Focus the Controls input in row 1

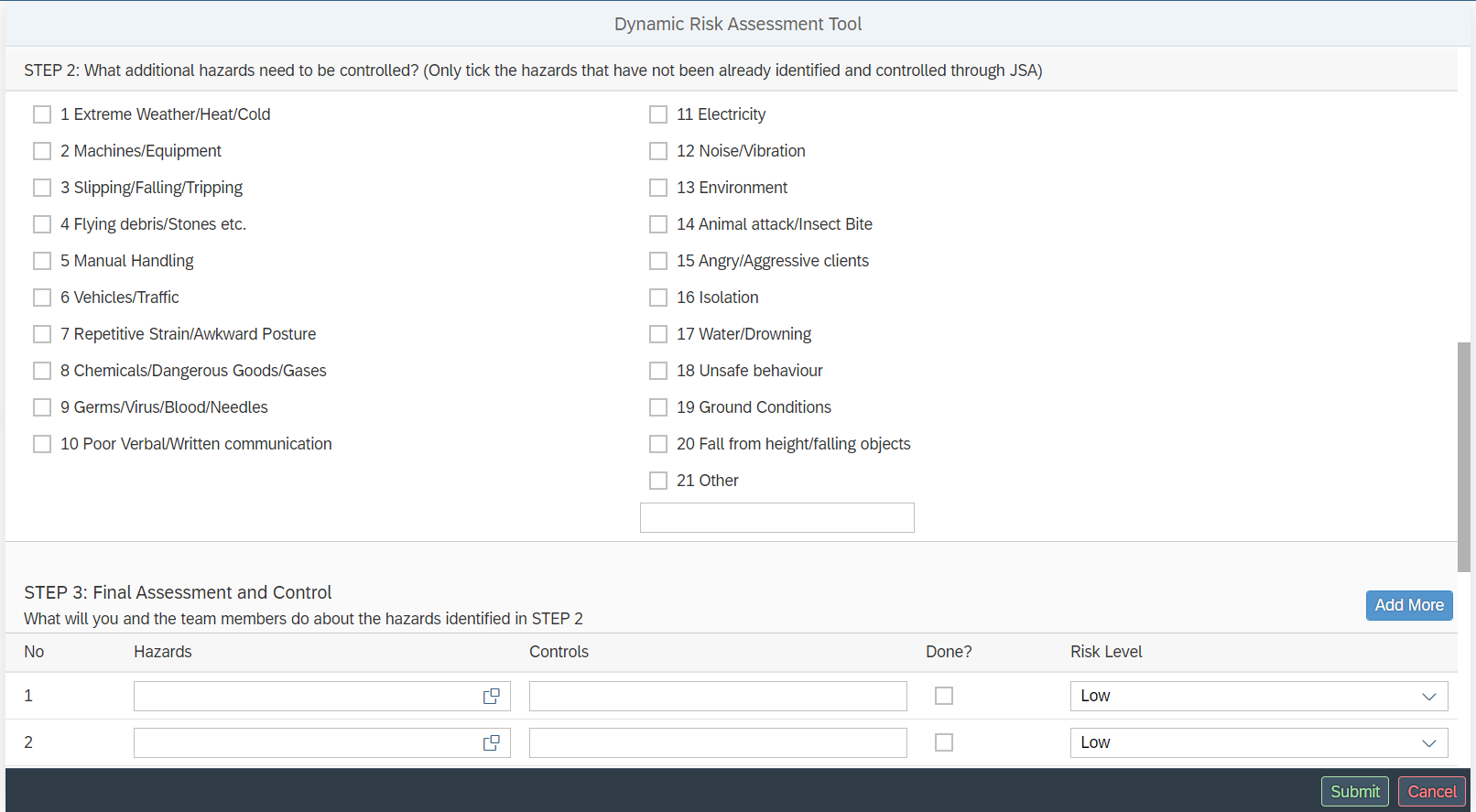[x=718, y=697]
